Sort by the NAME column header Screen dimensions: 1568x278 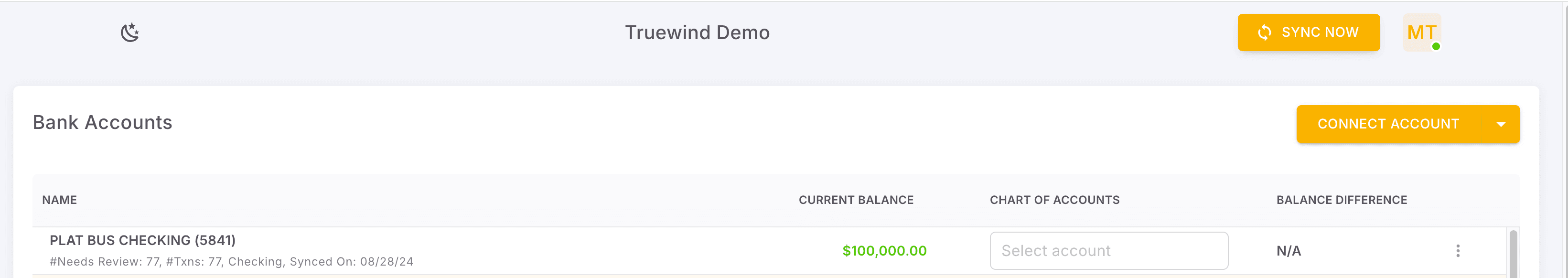60,200
